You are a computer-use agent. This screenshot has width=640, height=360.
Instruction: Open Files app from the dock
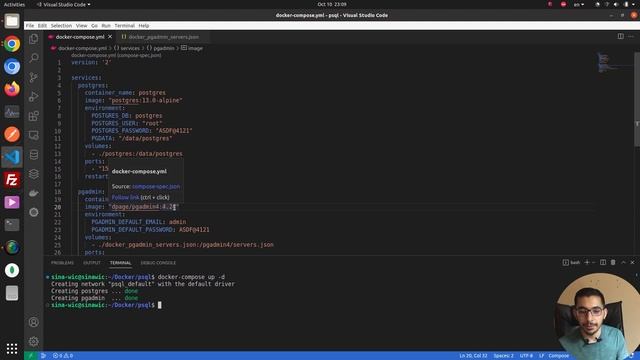click(x=12, y=21)
